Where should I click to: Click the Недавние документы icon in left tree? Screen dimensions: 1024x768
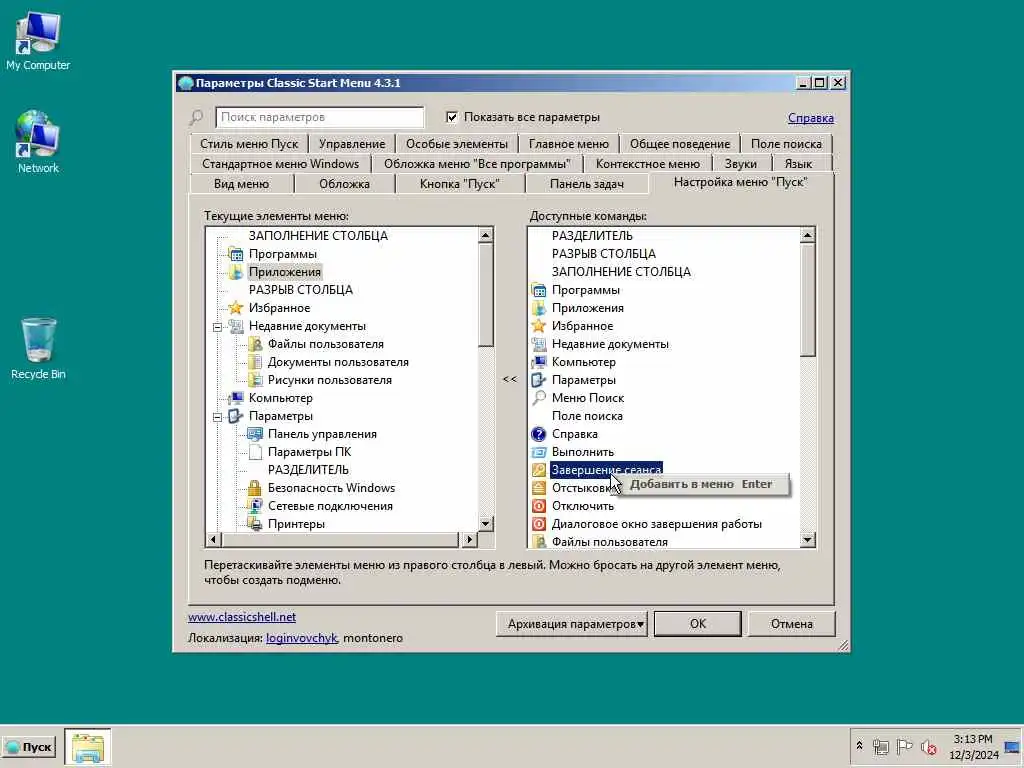[x=236, y=326]
